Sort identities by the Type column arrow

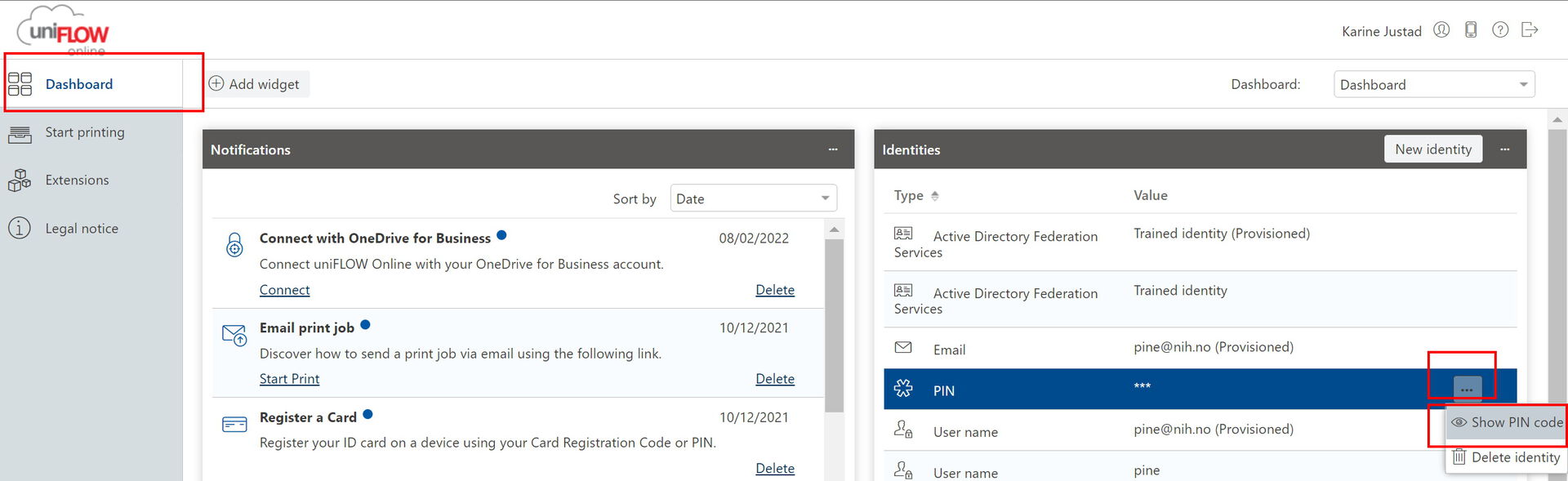935,196
